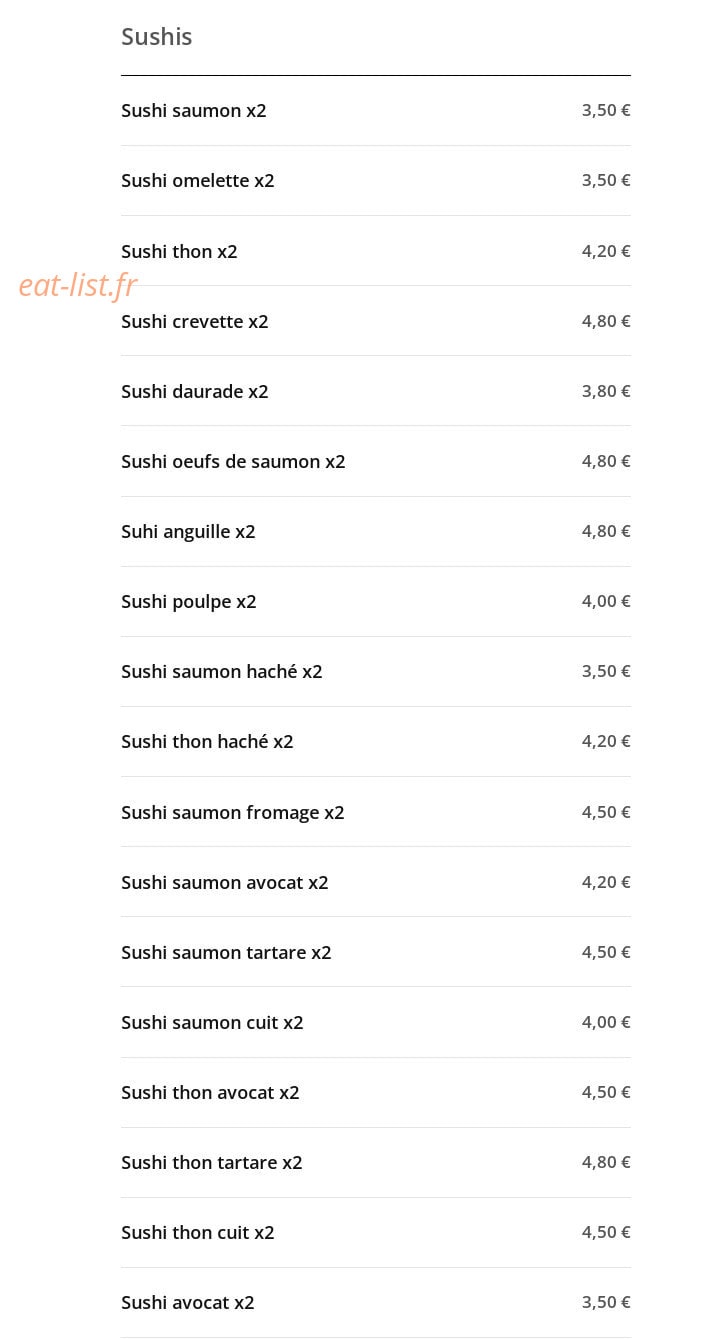Select the Sushi crevette x2 entry
Screen dimensions: 721x1339
click(x=375, y=321)
